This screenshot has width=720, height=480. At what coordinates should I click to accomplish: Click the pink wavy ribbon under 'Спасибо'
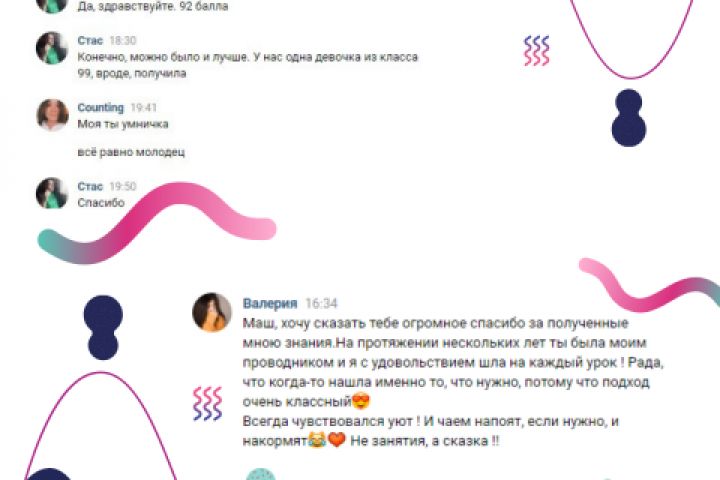pos(157,223)
